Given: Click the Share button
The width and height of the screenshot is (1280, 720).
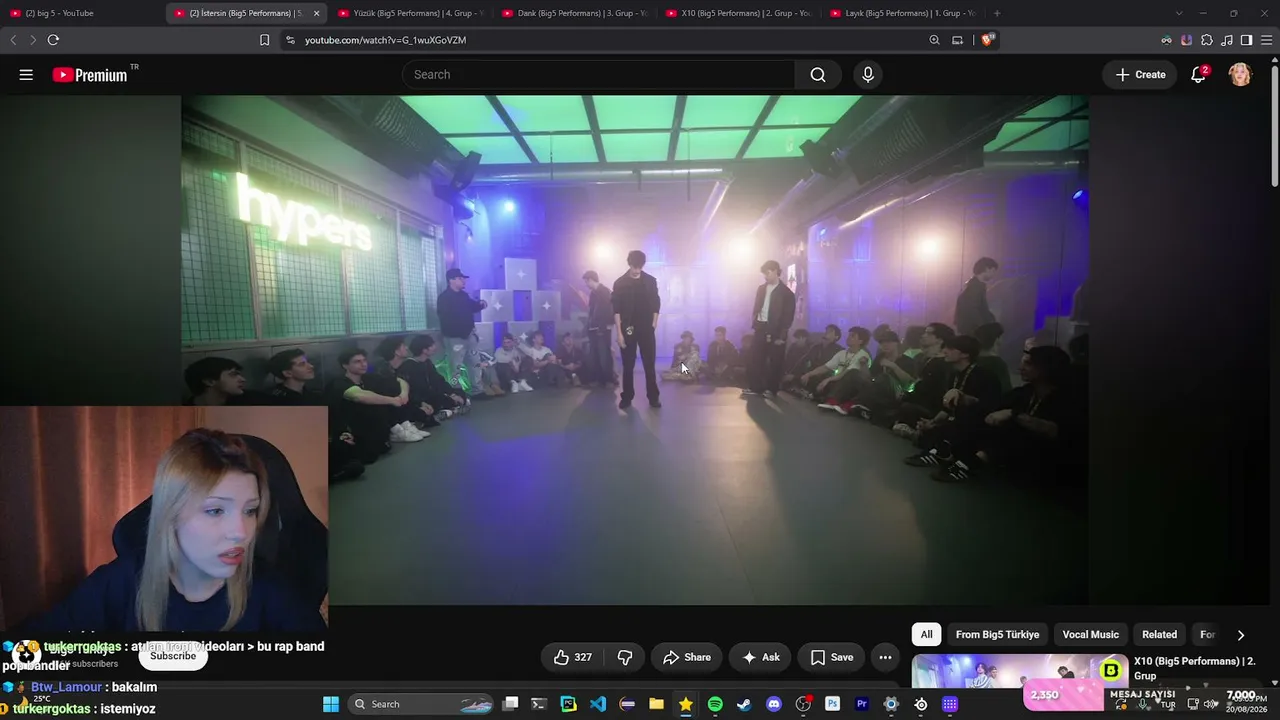Looking at the screenshot, I should click(x=687, y=657).
